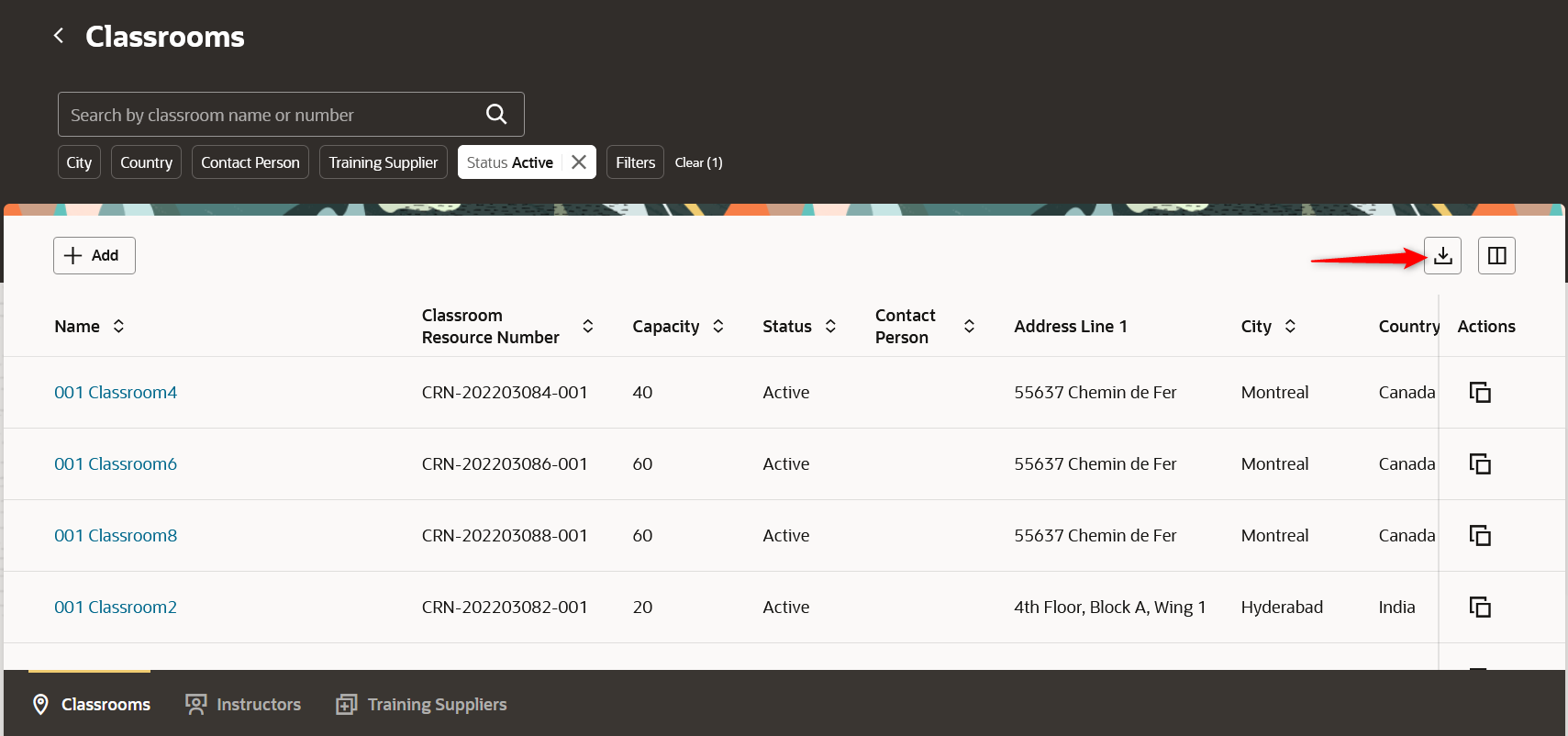The height and width of the screenshot is (736, 1568).
Task: Sort by Contact Person column
Action: 969,326
